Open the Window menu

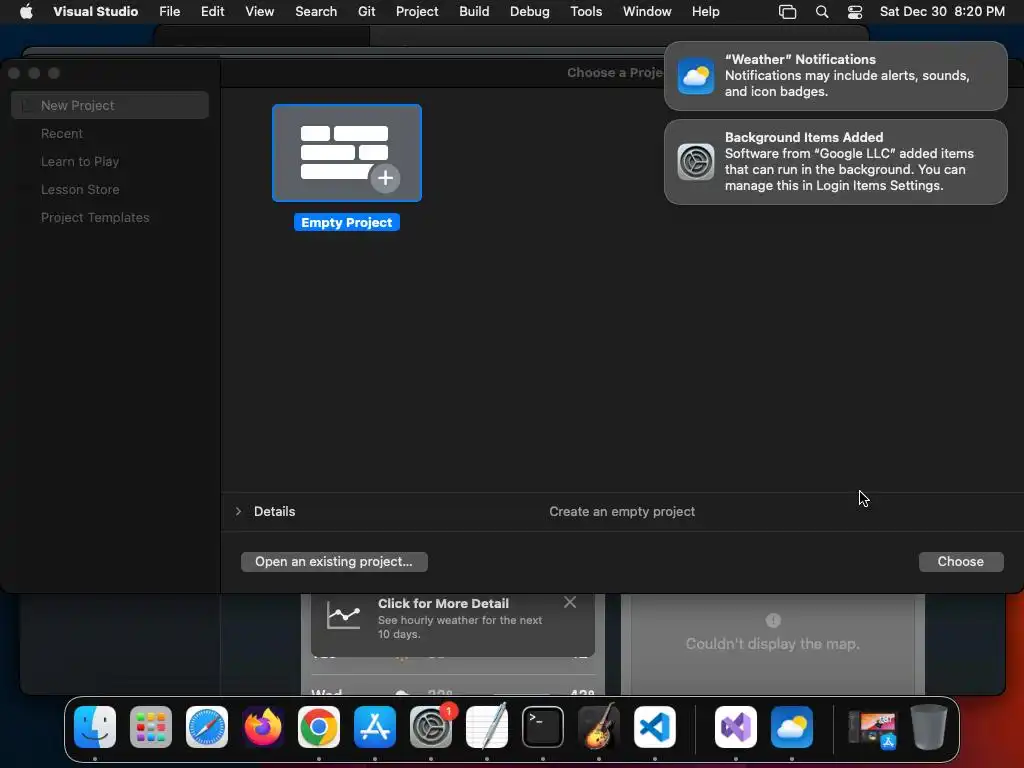[x=647, y=12]
